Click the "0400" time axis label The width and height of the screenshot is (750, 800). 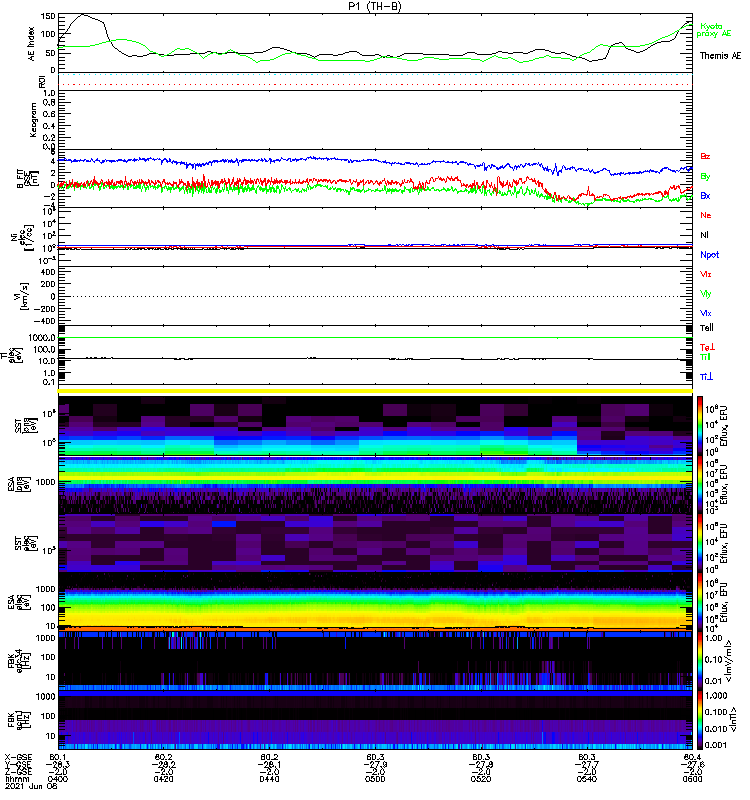click(x=58, y=779)
